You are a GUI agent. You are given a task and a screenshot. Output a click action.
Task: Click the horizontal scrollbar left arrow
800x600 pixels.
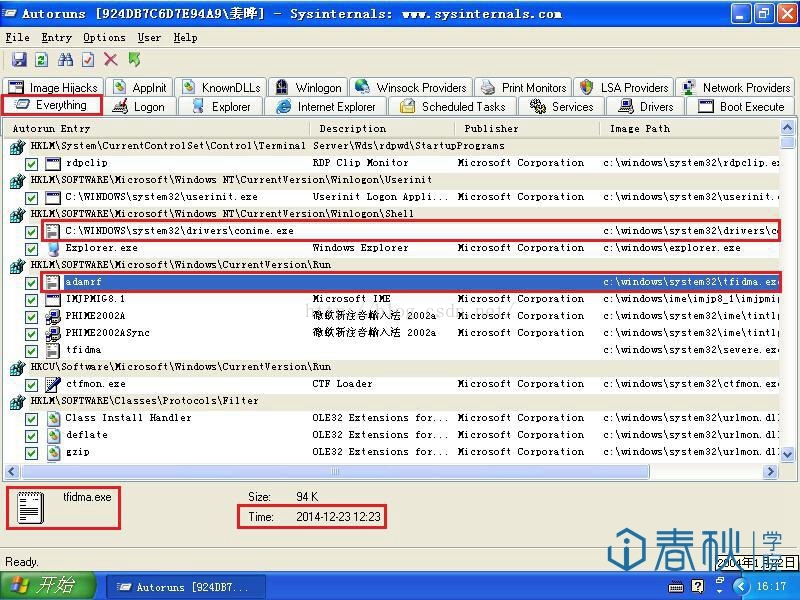12,472
